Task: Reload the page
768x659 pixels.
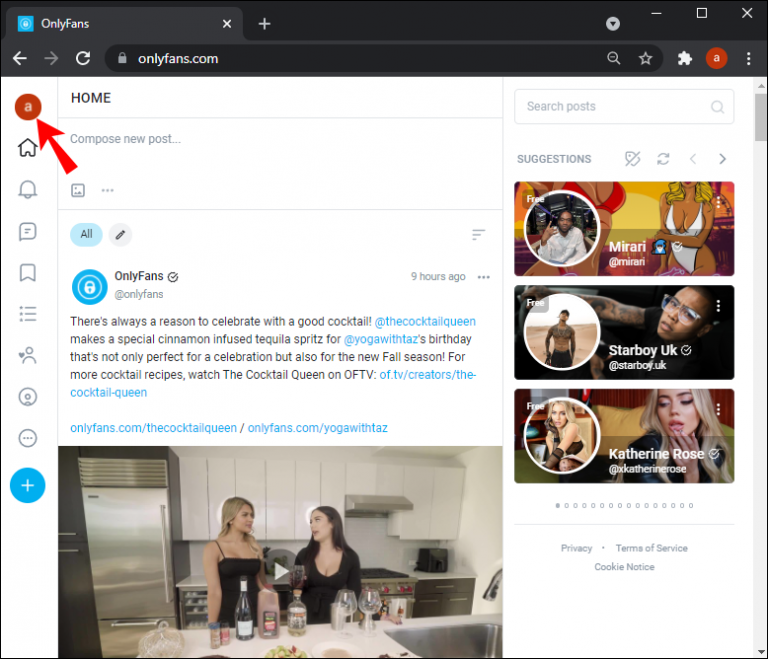Action: [83, 58]
